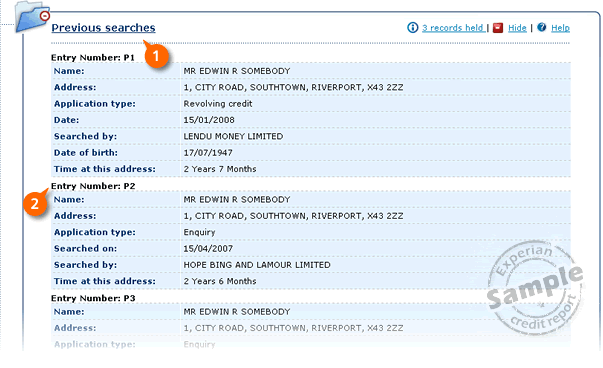Select Entry Number: P1 heading
The width and height of the screenshot is (603, 368).
tap(93, 58)
